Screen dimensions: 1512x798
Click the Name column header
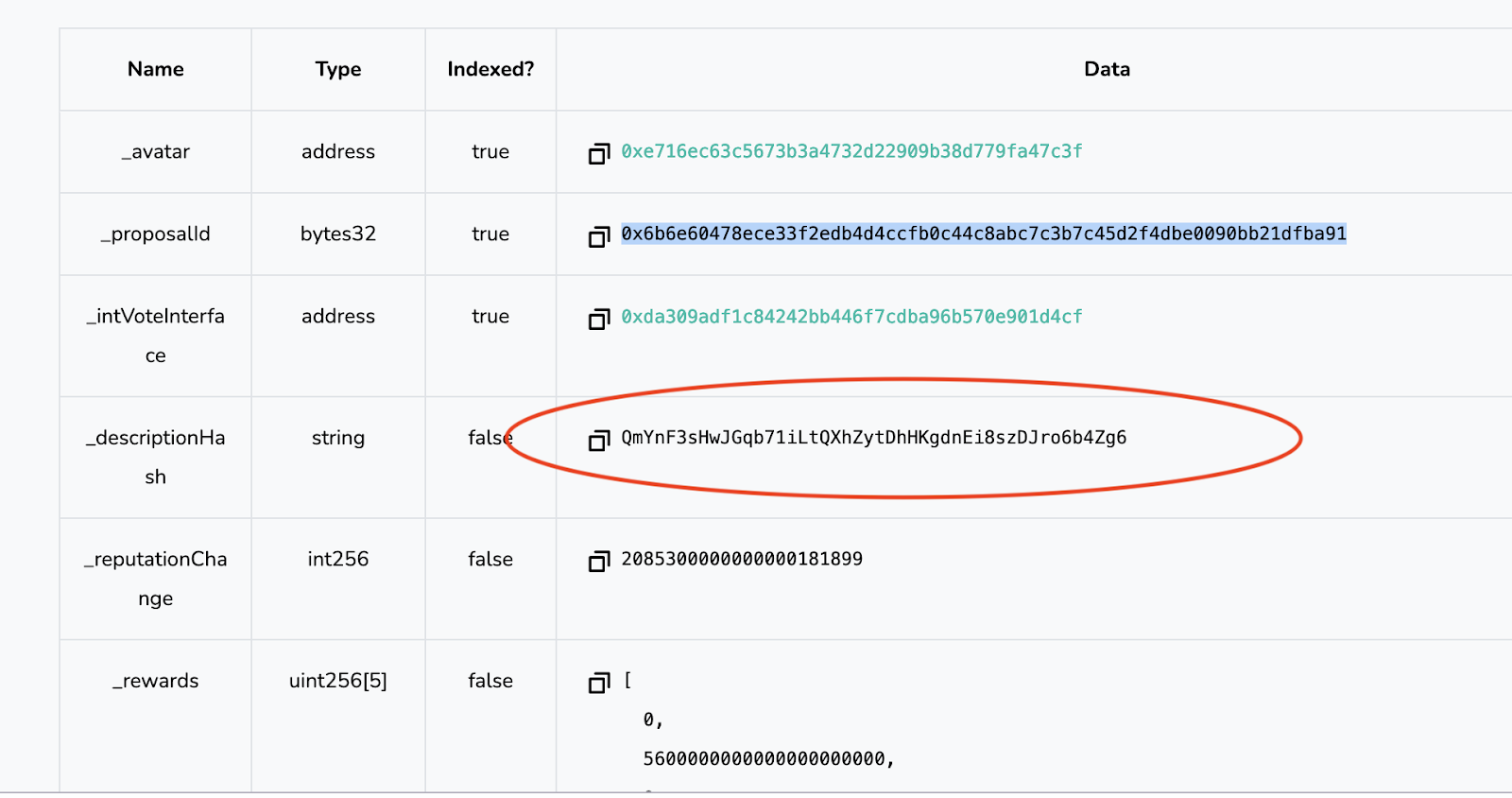pyautogui.click(x=156, y=69)
